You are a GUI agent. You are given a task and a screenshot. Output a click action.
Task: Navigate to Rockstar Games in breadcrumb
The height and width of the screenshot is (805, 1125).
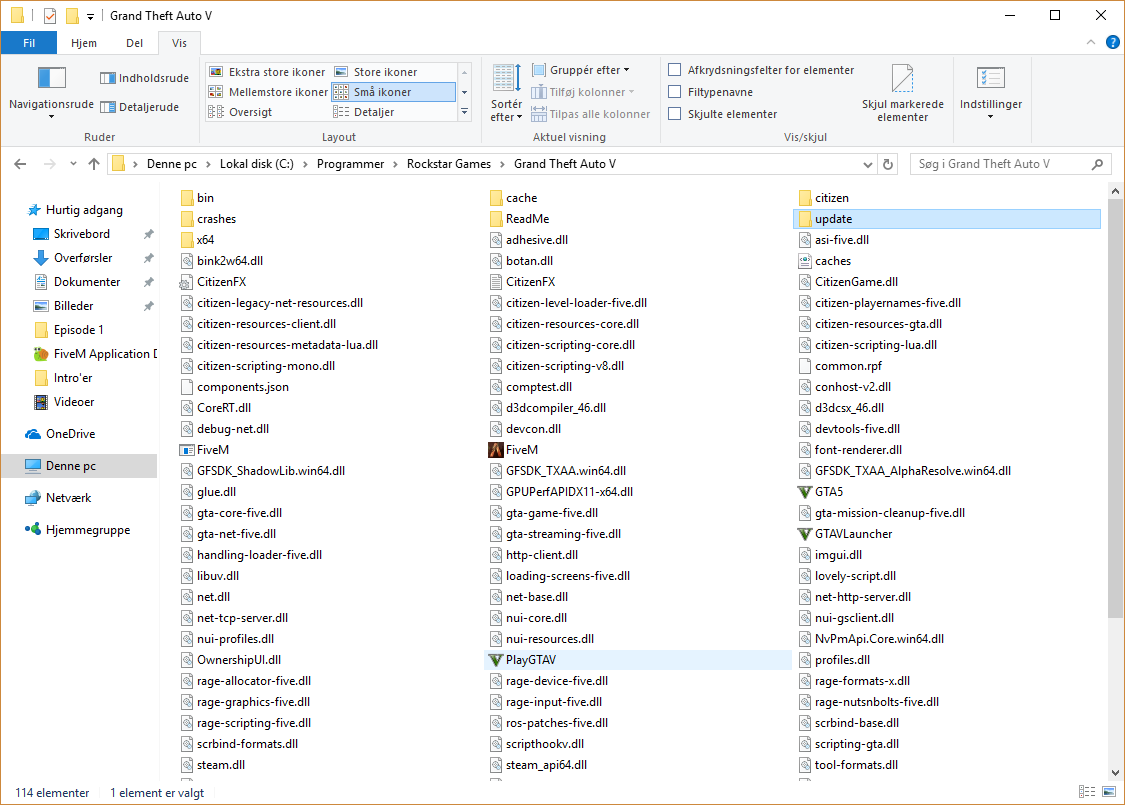click(x=448, y=164)
